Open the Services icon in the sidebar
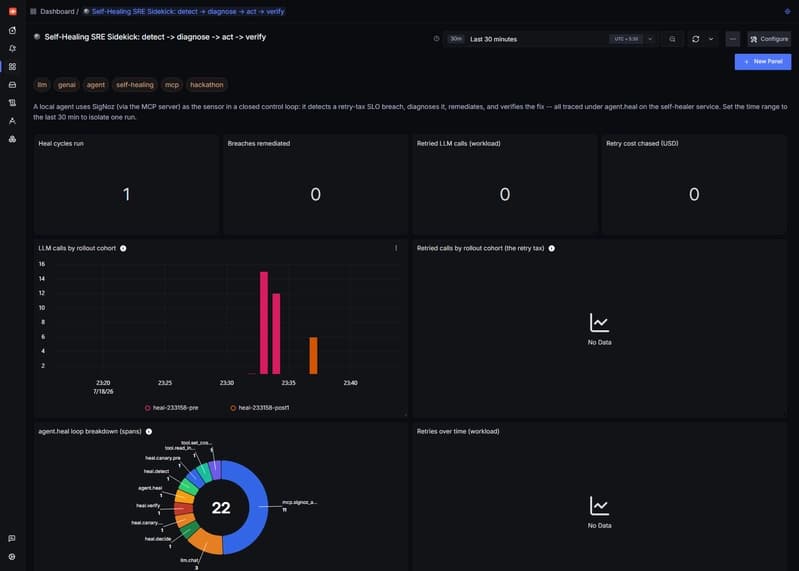The height and width of the screenshot is (571, 799). pos(12,31)
